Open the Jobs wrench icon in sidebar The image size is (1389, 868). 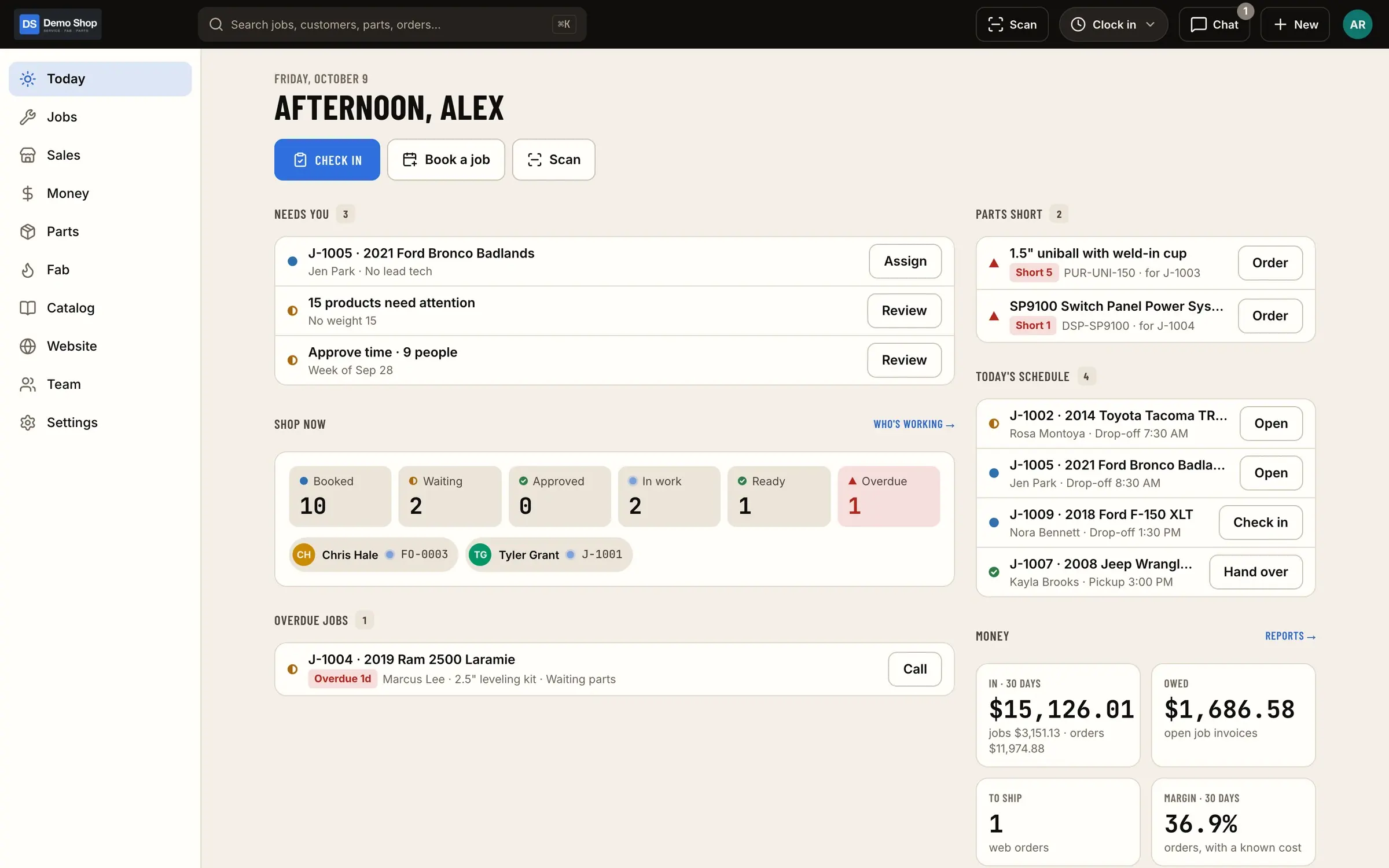pyautogui.click(x=28, y=117)
